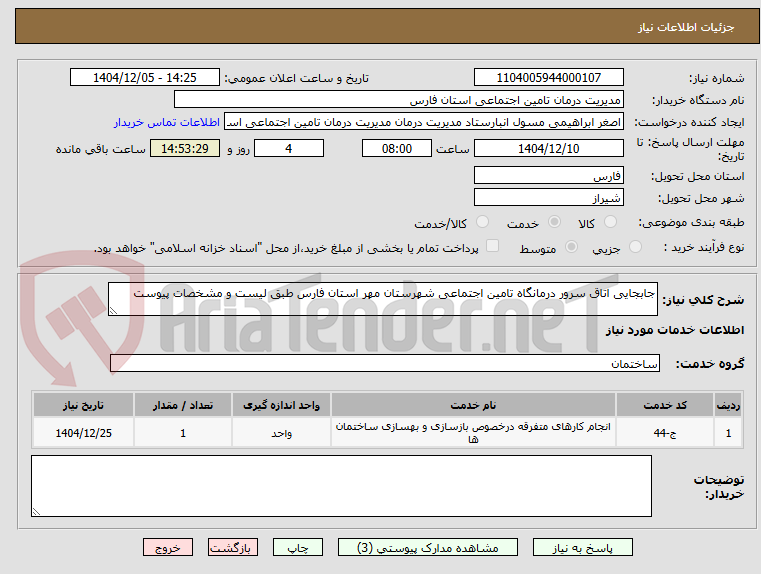Viewport: 761px width, 574px height.
Task: Click the need date cell 1404/12/25
Action: (83, 433)
